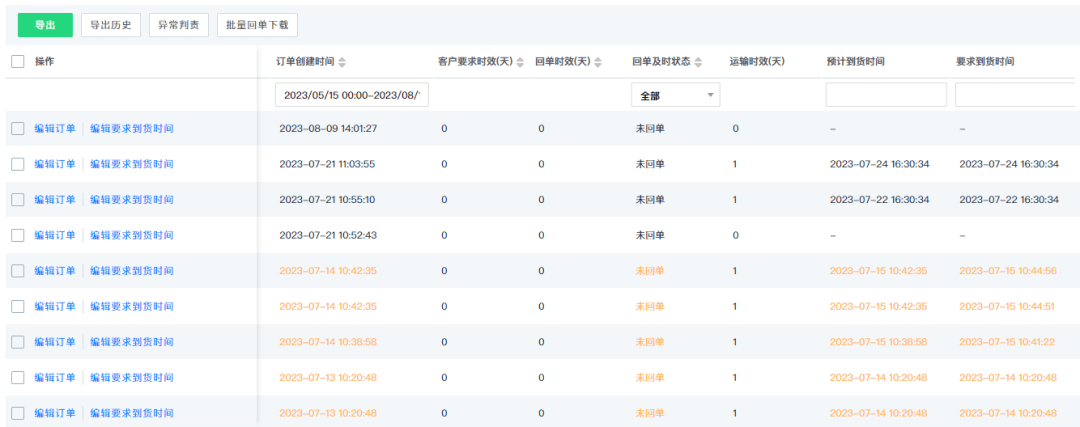The width and height of the screenshot is (1080, 427).
Task: Focus the filter box under 预计到货时间
Action: 886,95
